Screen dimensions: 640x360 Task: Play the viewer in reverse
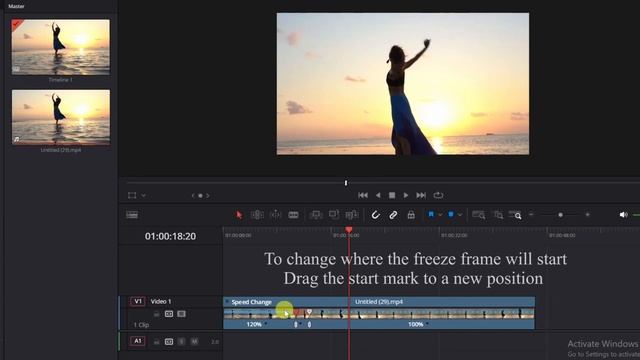click(x=378, y=196)
